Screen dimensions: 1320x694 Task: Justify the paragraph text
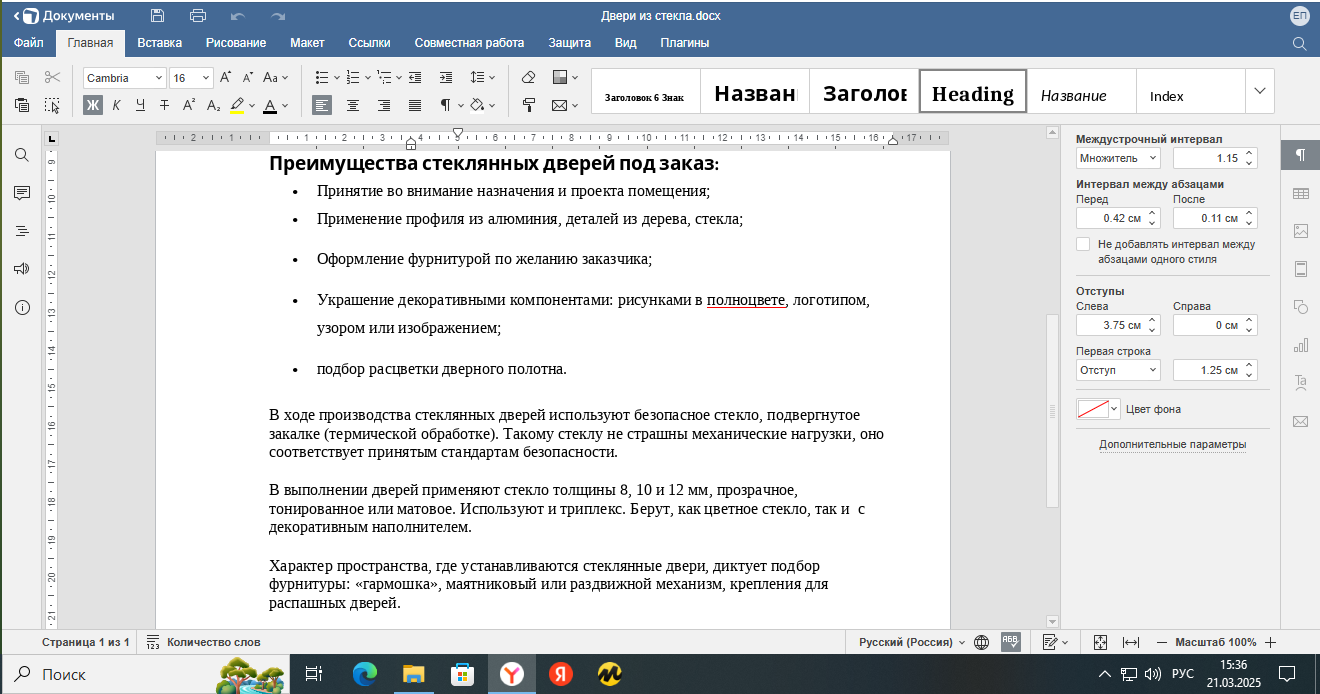tap(415, 105)
